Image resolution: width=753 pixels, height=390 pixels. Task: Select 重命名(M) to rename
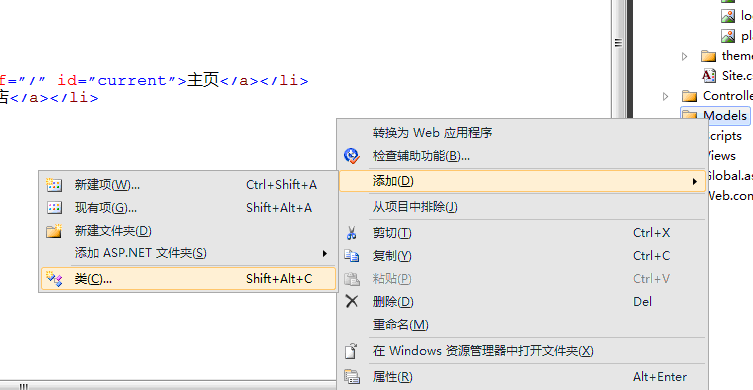pos(522,325)
